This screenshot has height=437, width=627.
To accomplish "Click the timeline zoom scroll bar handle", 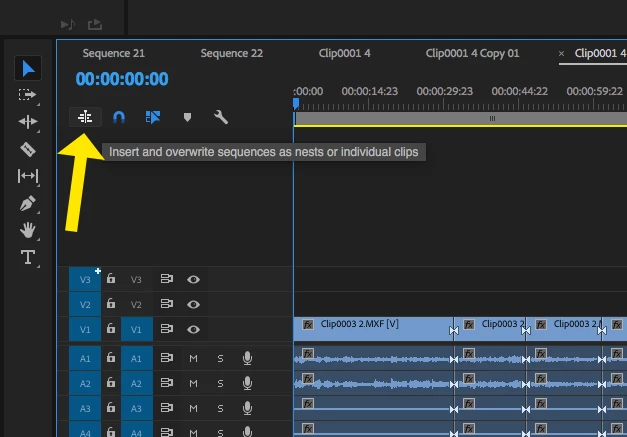I will pyautogui.click(x=492, y=118).
